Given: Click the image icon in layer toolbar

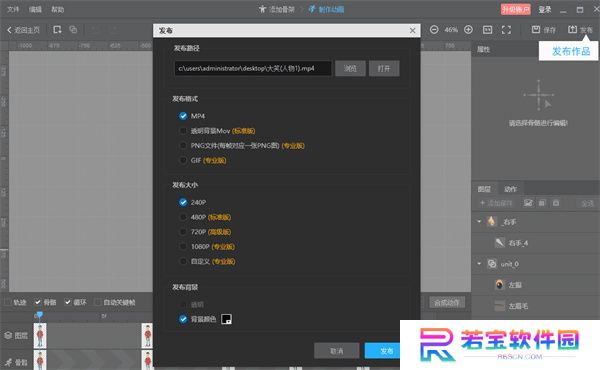Looking at the screenshot, I should [528, 203].
